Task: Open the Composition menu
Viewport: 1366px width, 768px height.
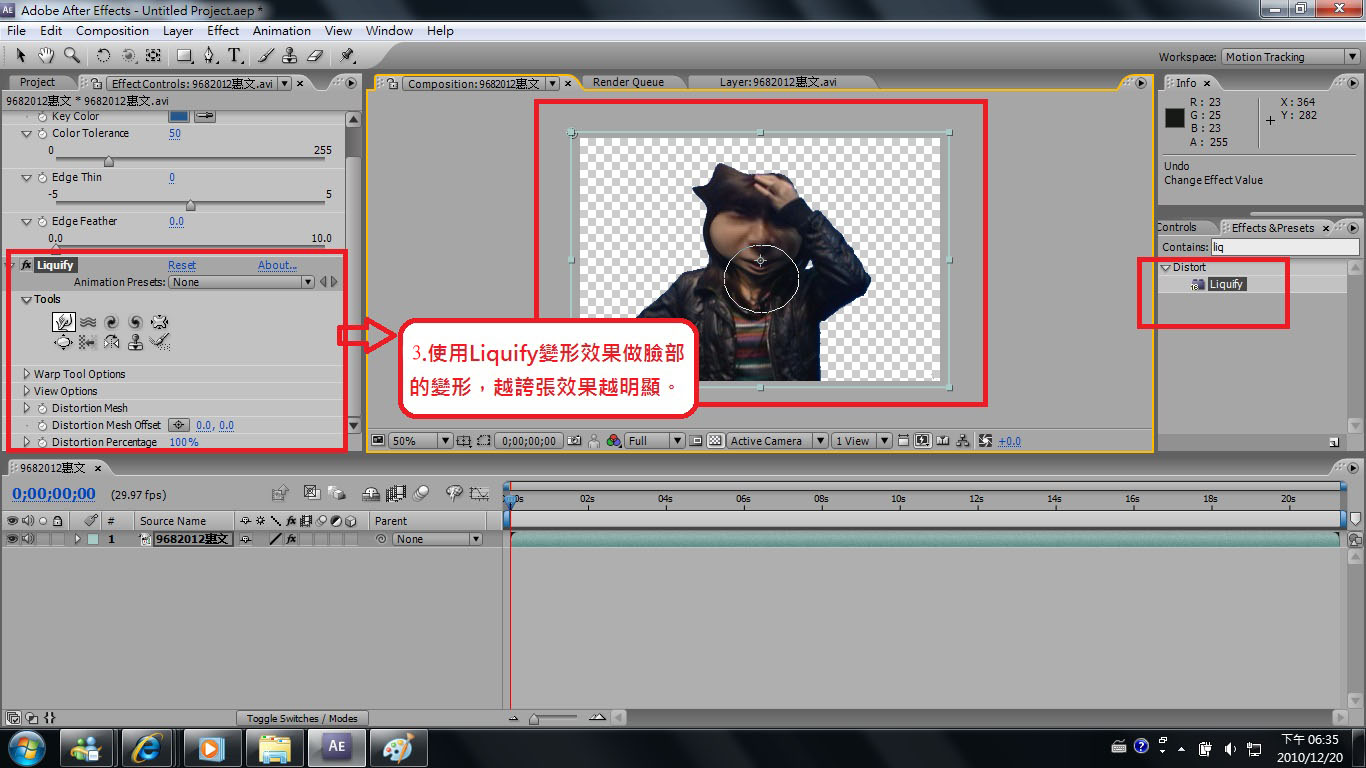Action: (x=112, y=31)
